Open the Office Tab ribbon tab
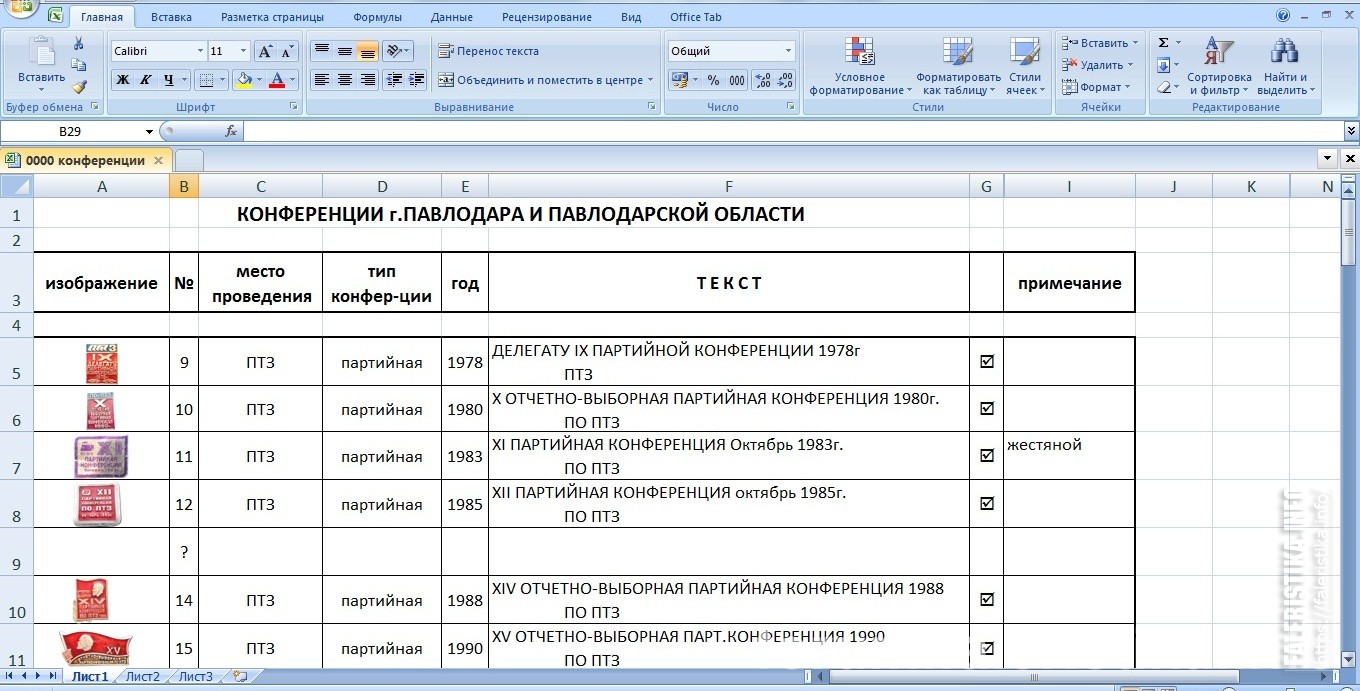This screenshot has width=1360, height=691. coord(695,17)
